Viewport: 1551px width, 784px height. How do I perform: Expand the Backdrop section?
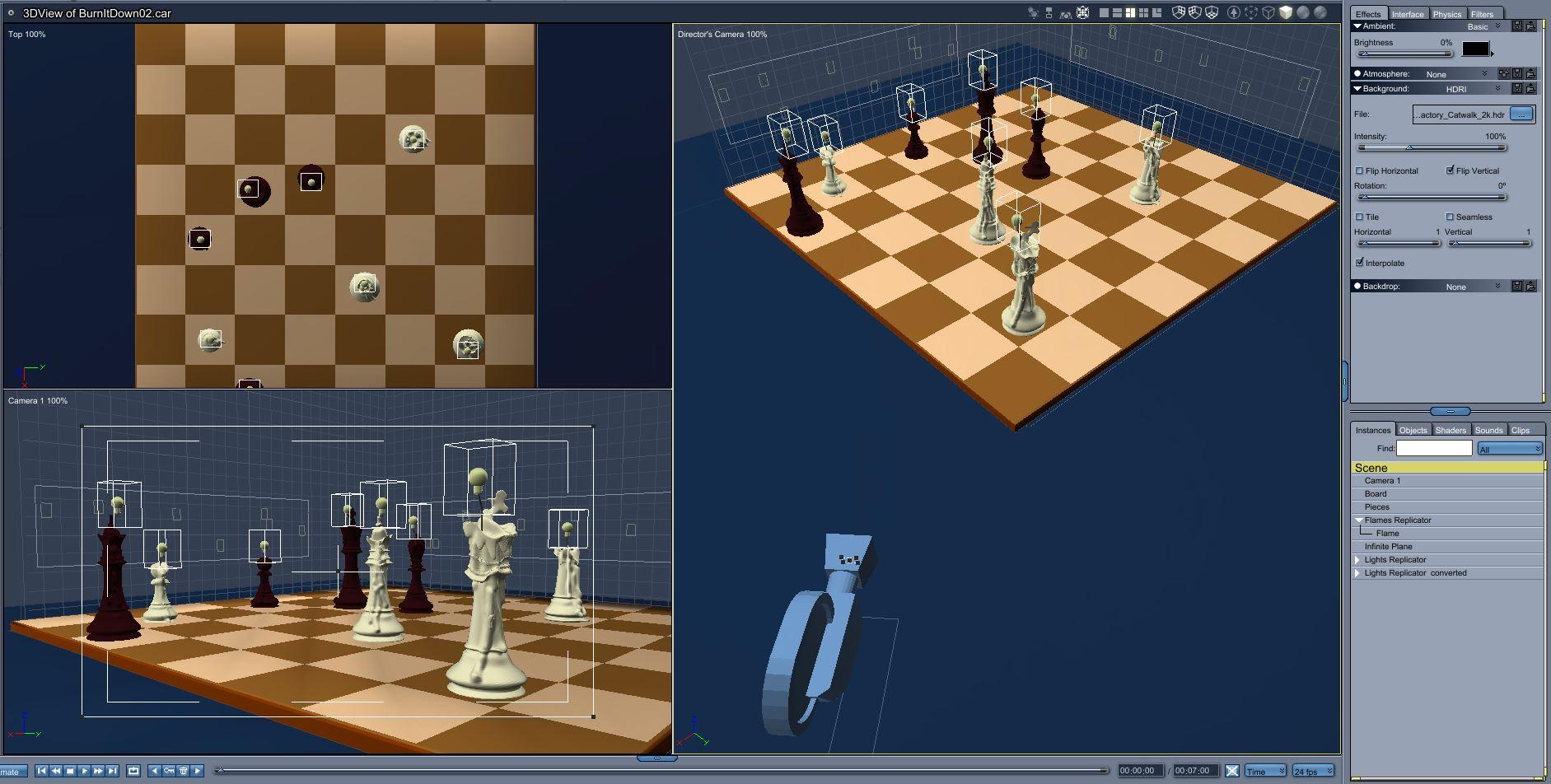1357,287
